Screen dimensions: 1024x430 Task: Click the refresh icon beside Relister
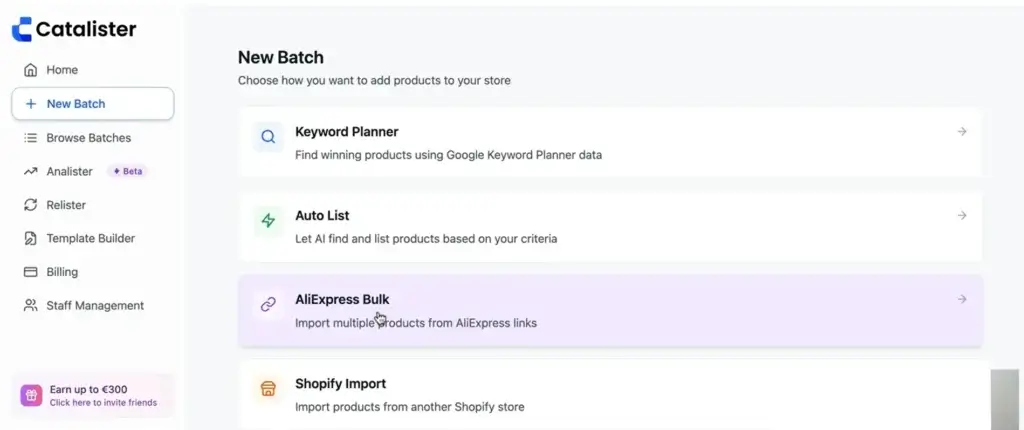(x=30, y=205)
